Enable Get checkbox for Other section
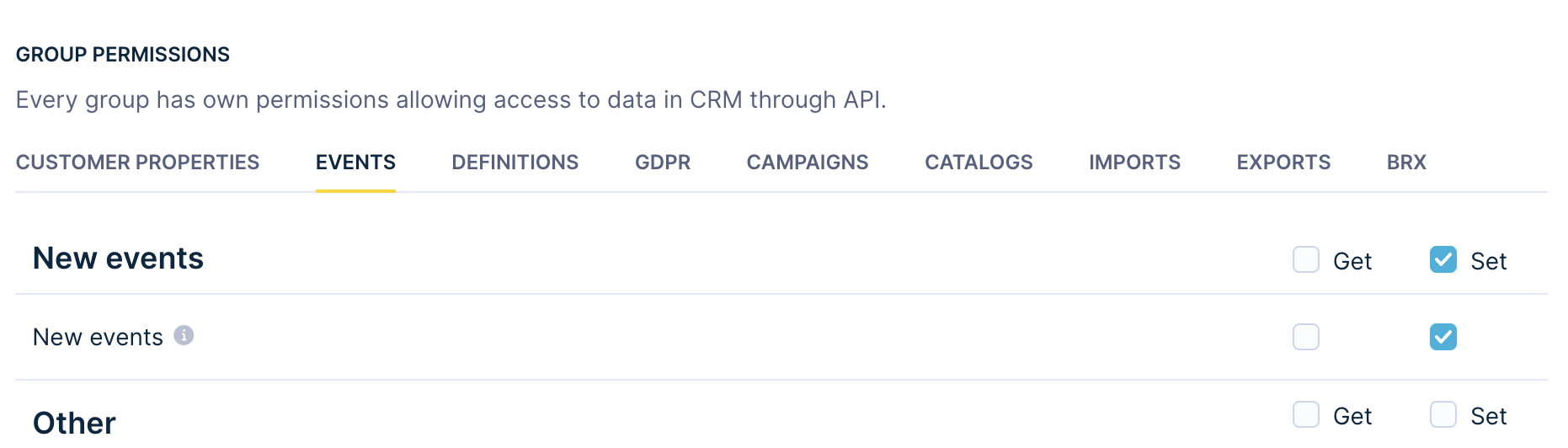The width and height of the screenshot is (1568, 448). [x=1305, y=414]
